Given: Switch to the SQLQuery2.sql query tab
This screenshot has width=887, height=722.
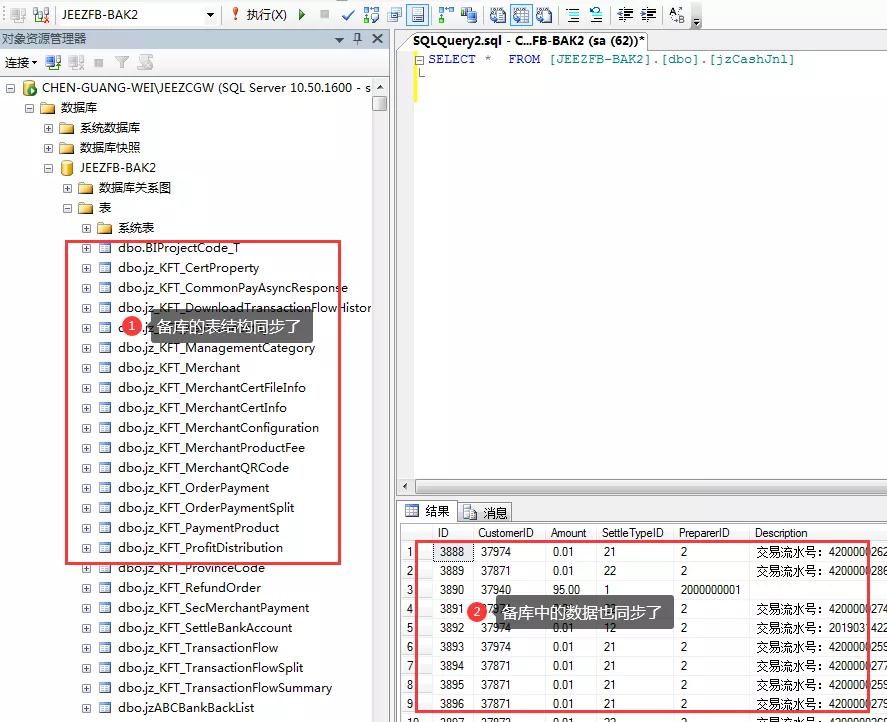Looking at the screenshot, I should pyautogui.click(x=528, y=41).
